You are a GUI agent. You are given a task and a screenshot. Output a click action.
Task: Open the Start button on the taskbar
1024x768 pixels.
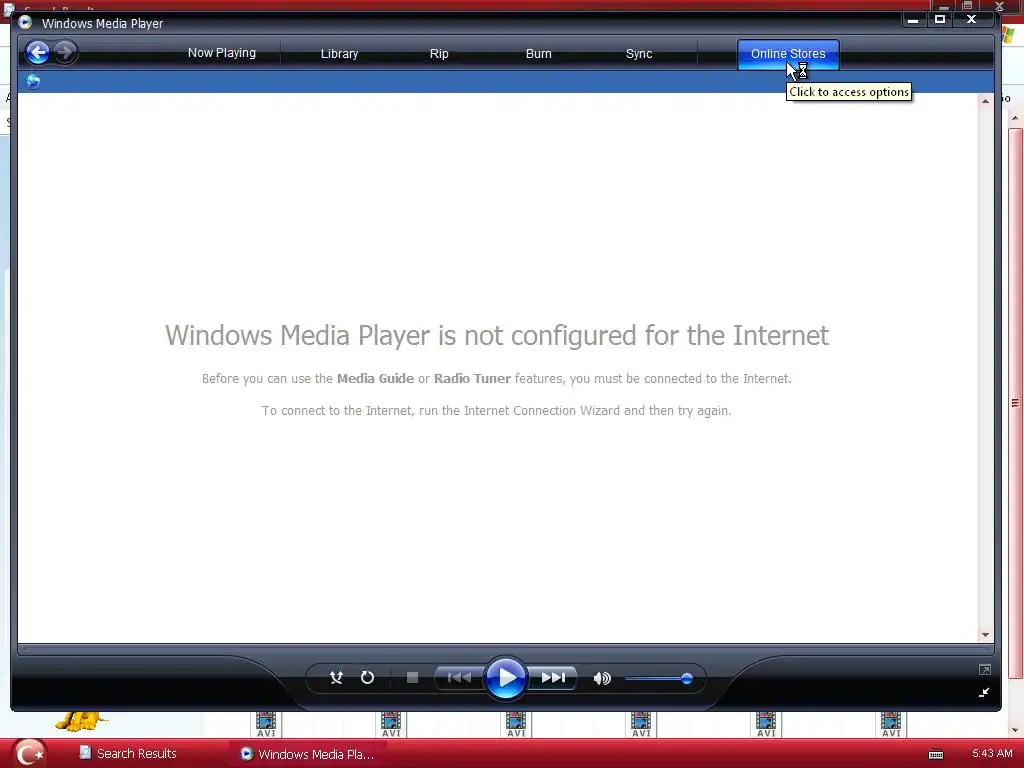(29, 754)
